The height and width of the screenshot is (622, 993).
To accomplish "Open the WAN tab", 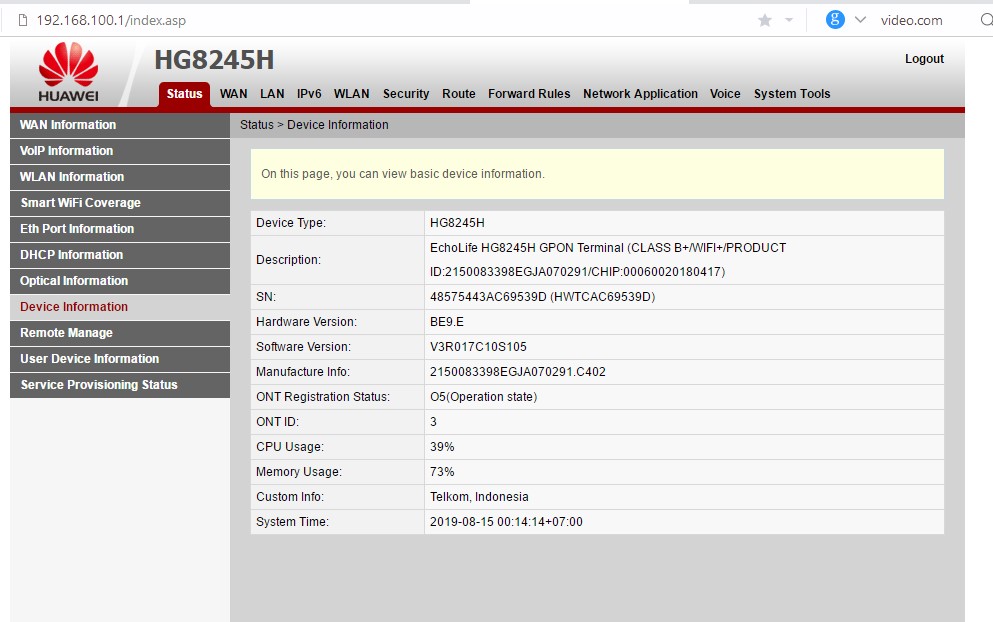I will pyautogui.click(x=233, y=94).
